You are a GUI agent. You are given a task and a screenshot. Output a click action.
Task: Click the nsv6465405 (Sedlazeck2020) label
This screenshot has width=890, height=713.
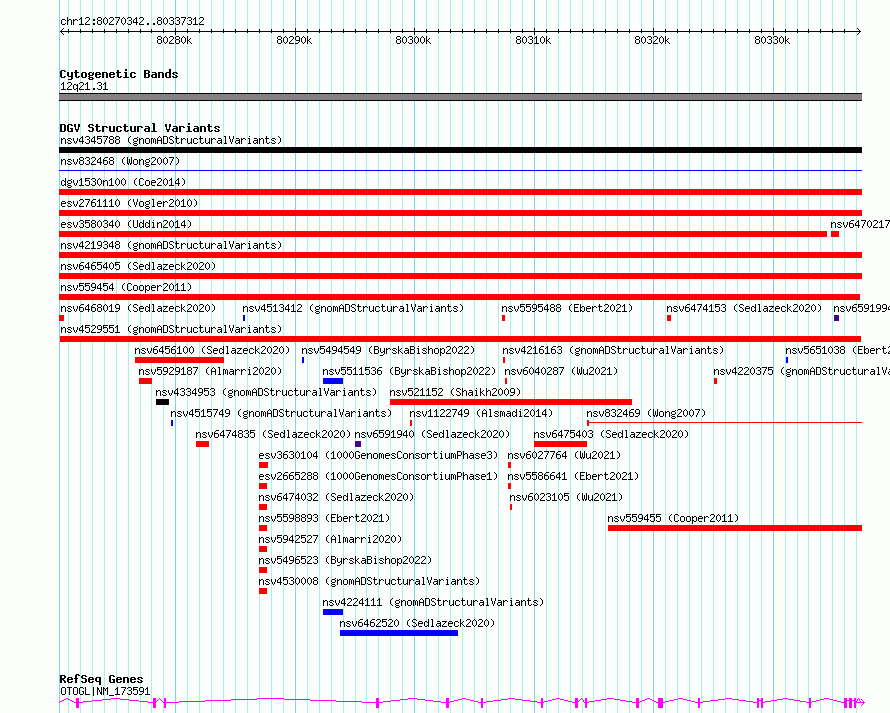point(138,266)
